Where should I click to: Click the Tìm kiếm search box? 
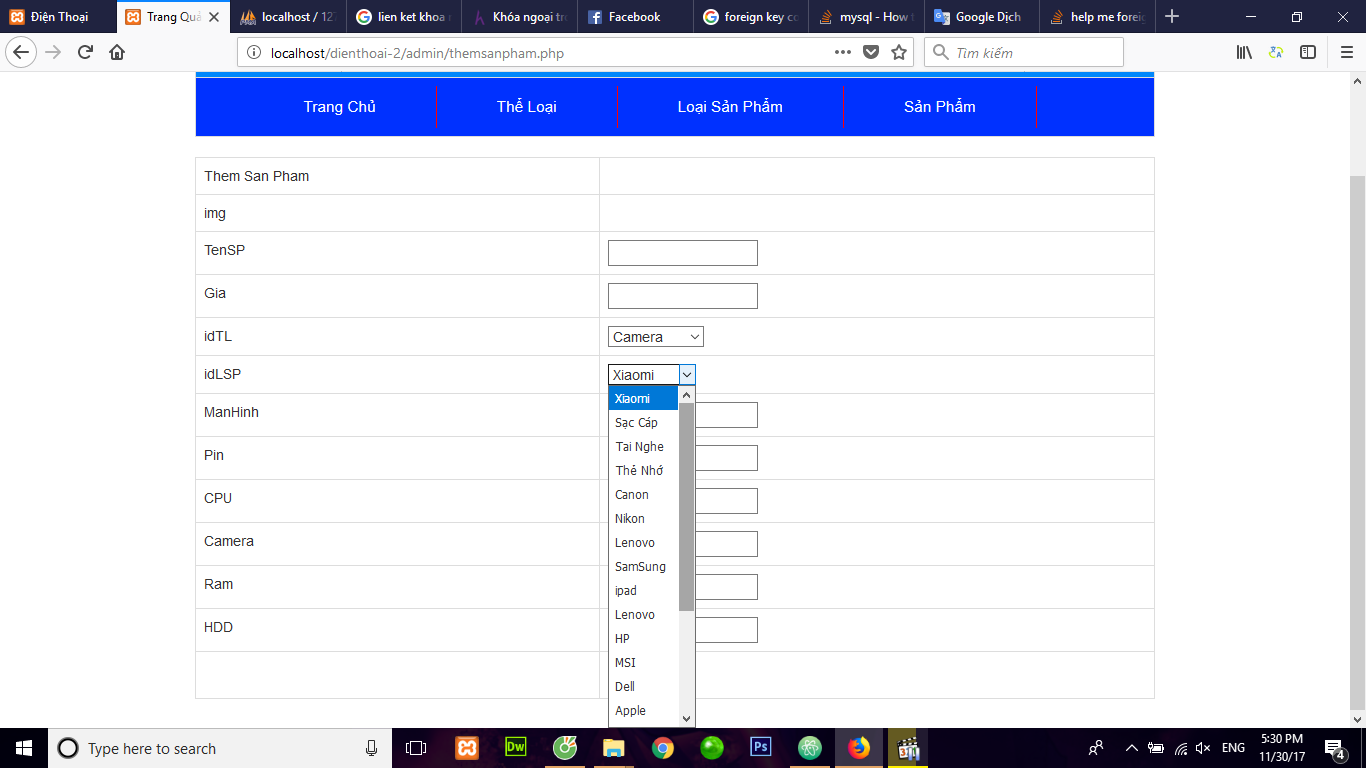point(1024,53)
